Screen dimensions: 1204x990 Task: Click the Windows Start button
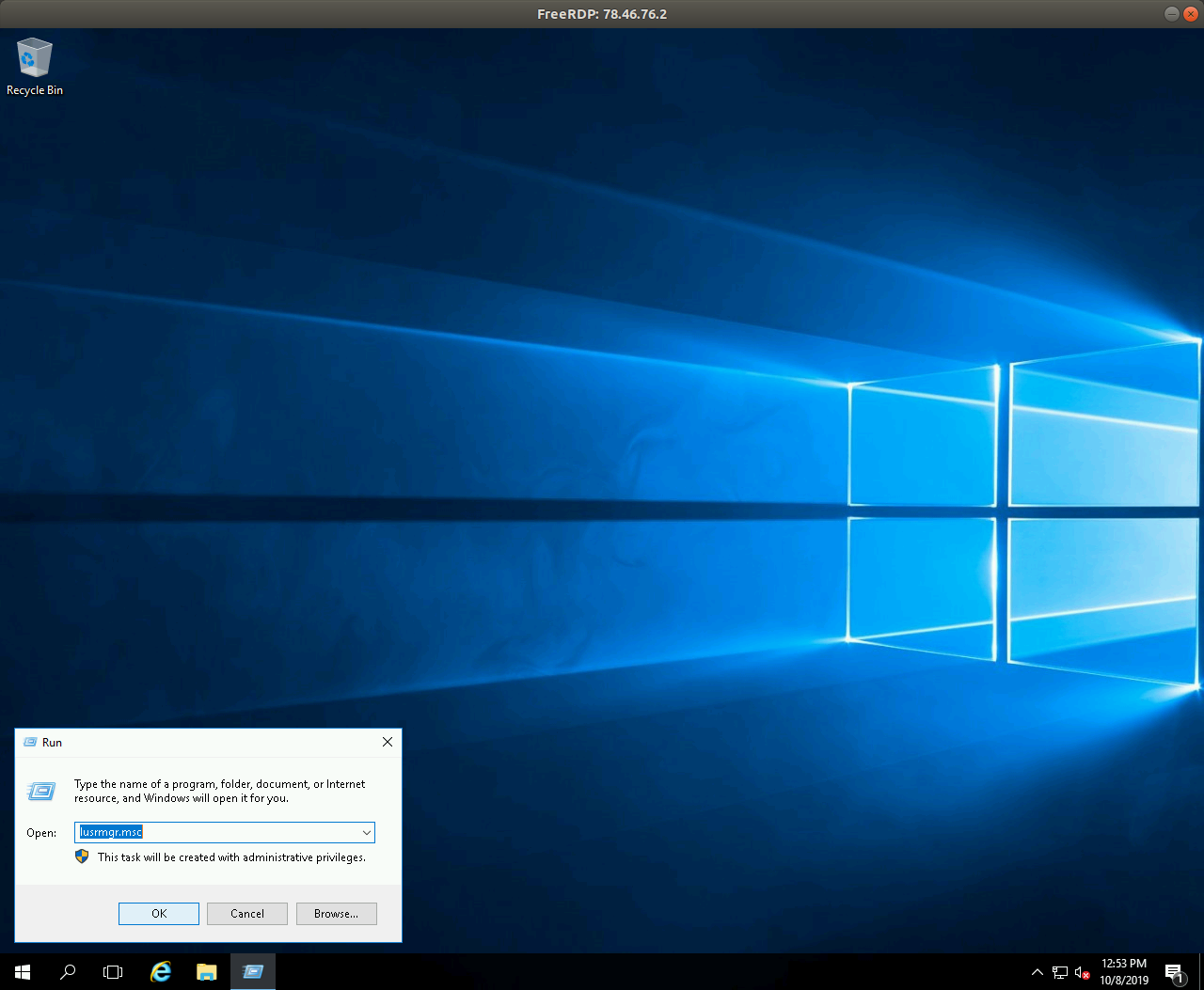click(23, 972)
